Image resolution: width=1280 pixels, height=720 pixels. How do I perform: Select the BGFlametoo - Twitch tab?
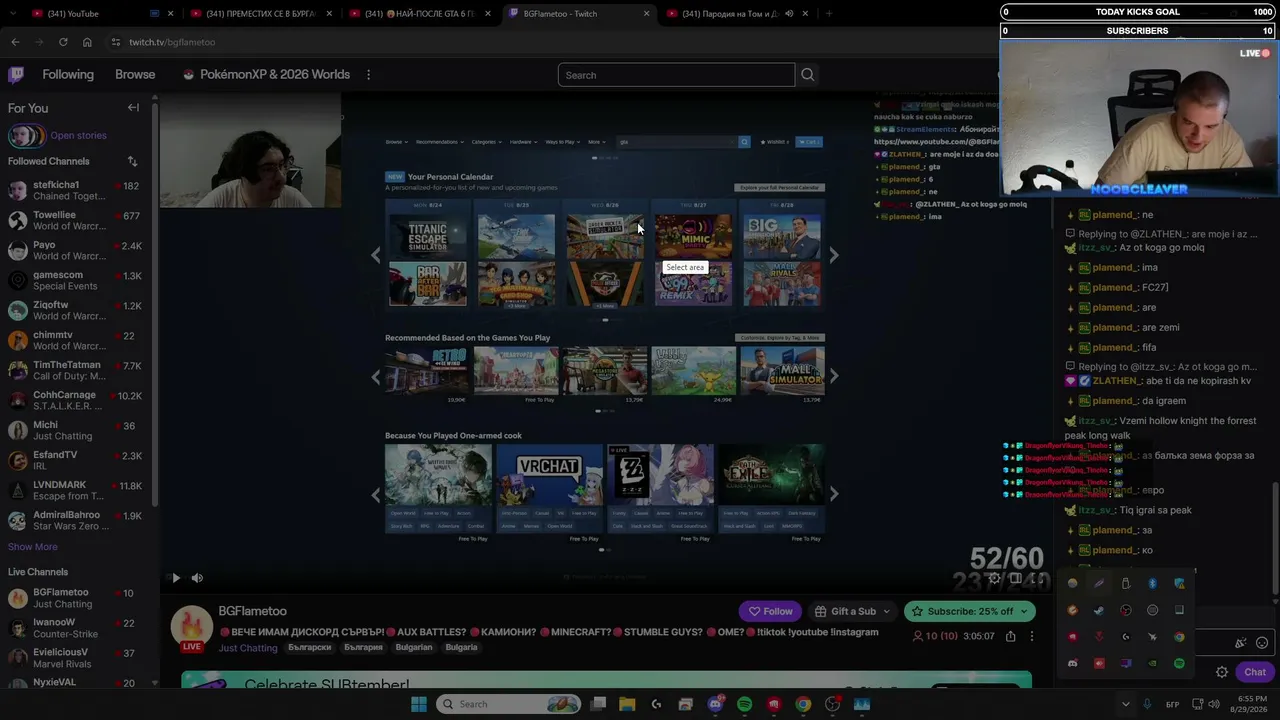click(x=580, y=14)
